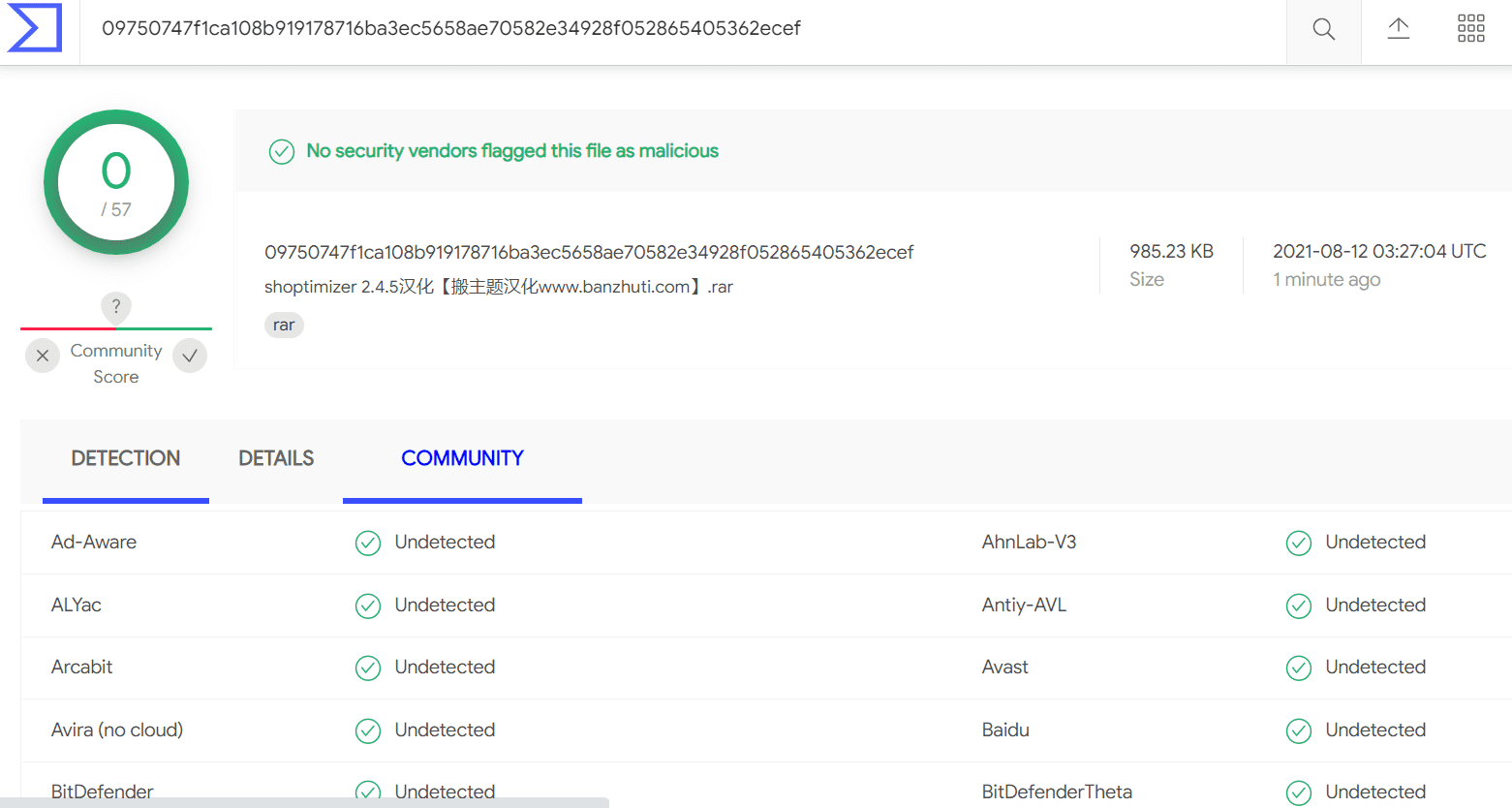Viewport: 1512px width, 808px height.
Task: Click the file hash text in summary
Action: 589,252
